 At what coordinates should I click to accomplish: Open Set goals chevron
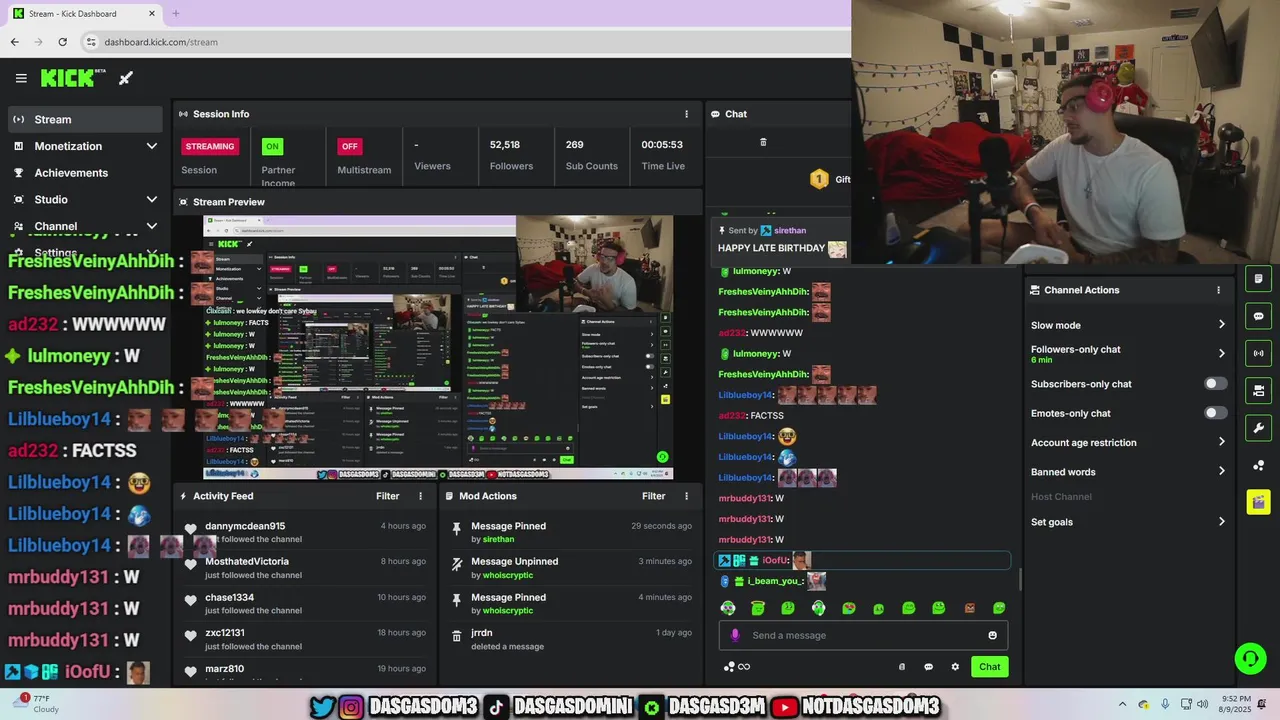pyautogui.click(x=1221, y=522)
